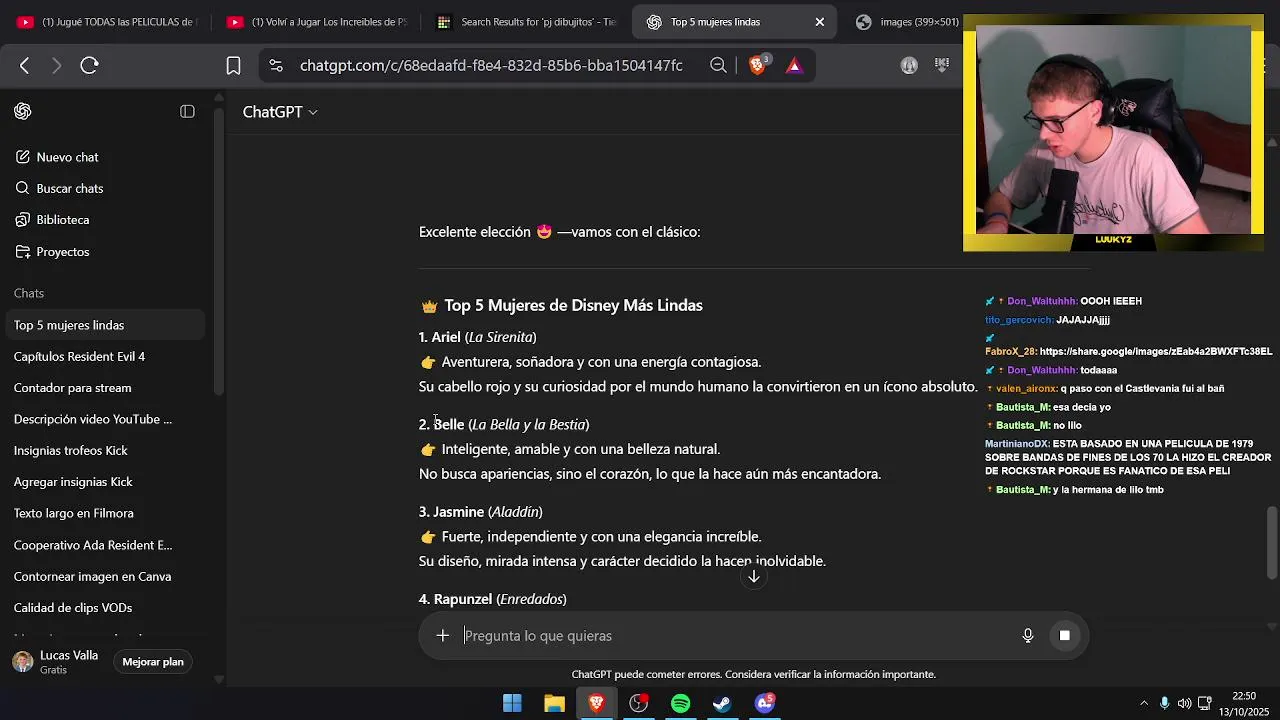Screen dimensions: 1280x720
Task: Open the 22:50 clock and date panel
Action: click(x=1244, y=703)
